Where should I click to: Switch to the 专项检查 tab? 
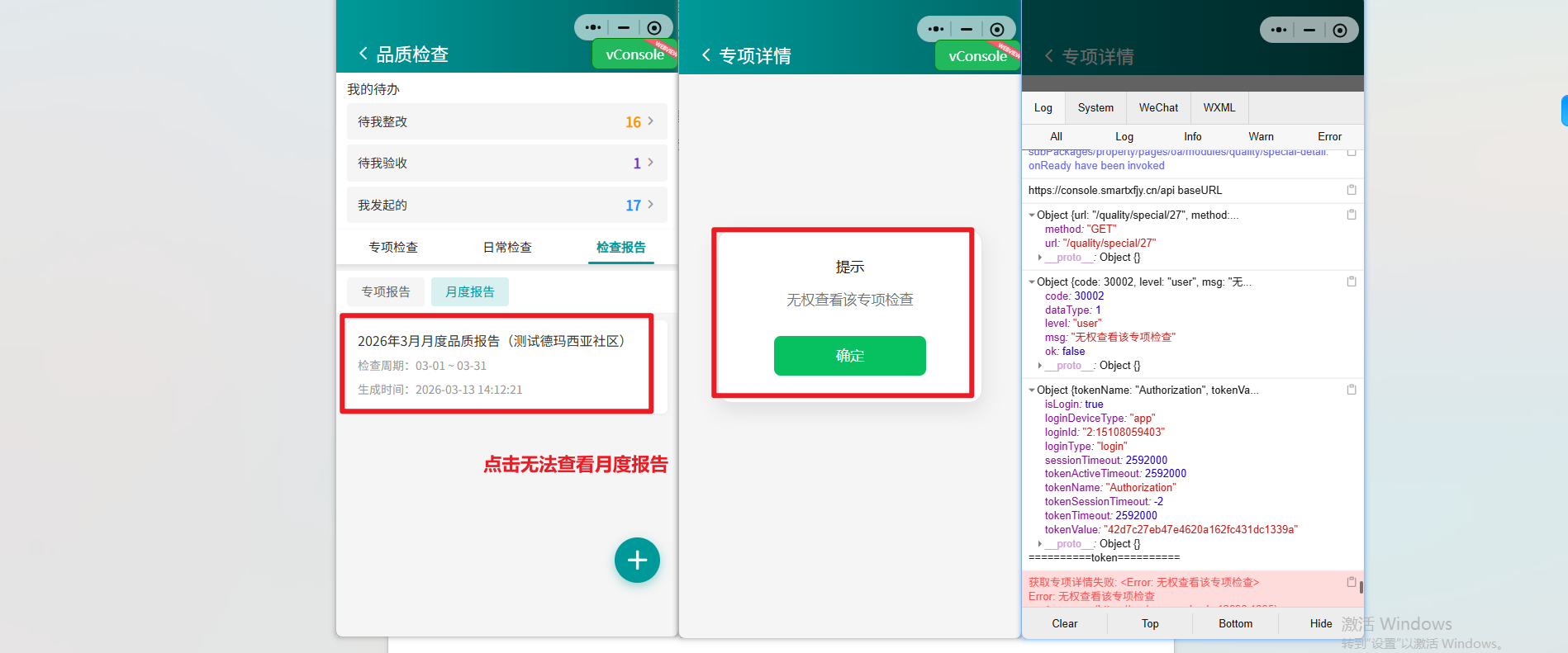tap(393, 248)
